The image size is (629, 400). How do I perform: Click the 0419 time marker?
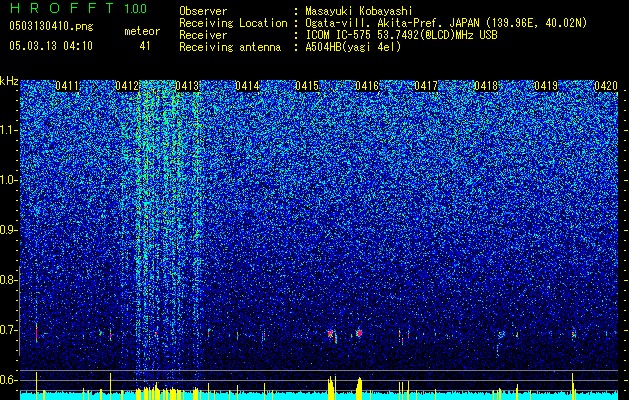546,86
